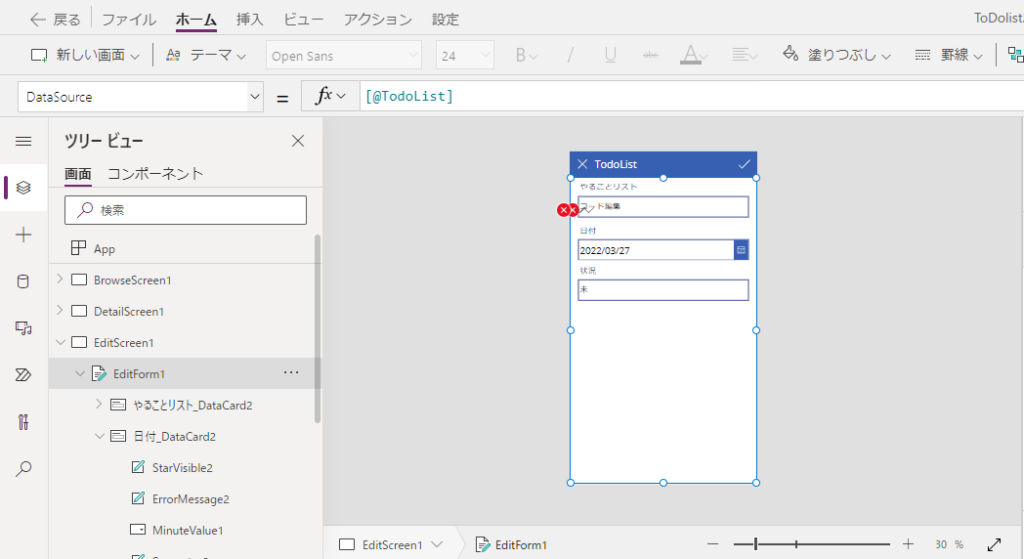
Task: Select App in the tree view
Action: pos(104,249)
